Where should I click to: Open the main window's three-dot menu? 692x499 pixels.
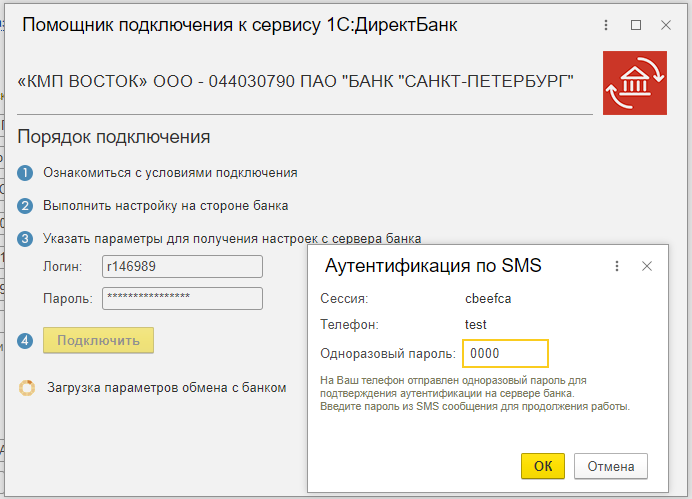click(607, 25)
